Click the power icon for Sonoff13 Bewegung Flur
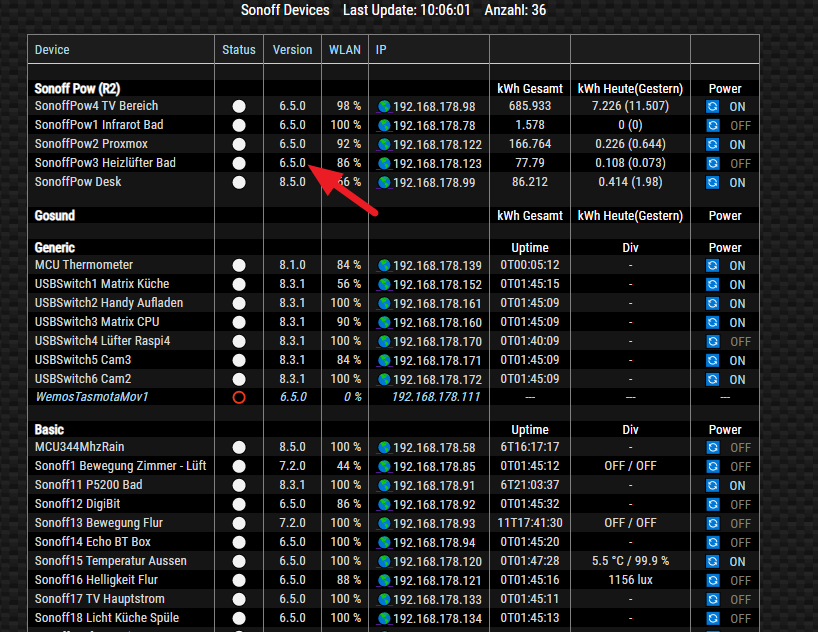This screenshot has width=818, height=632. [712, 523]
